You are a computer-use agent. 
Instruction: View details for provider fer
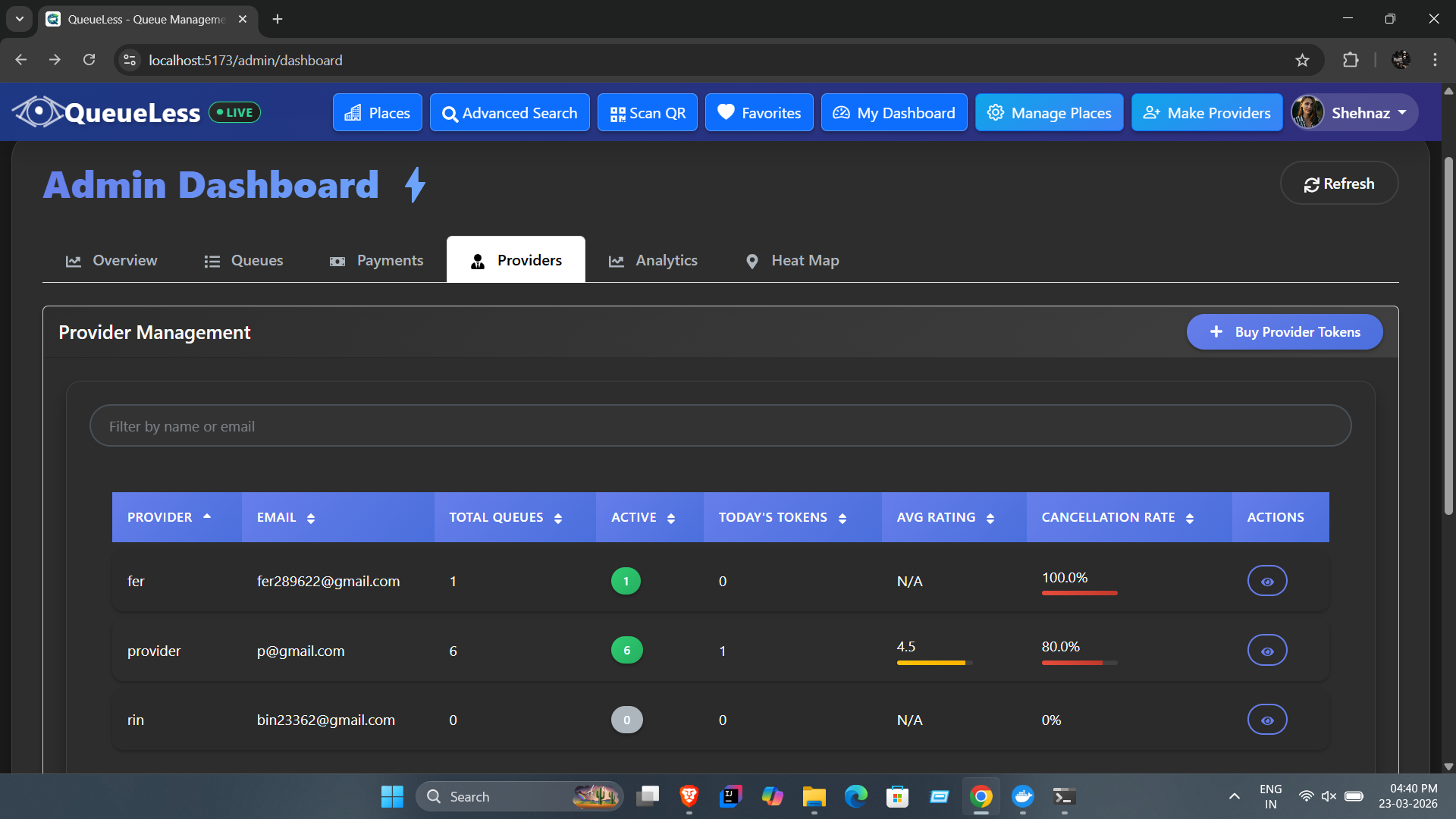coord(1267,581)
